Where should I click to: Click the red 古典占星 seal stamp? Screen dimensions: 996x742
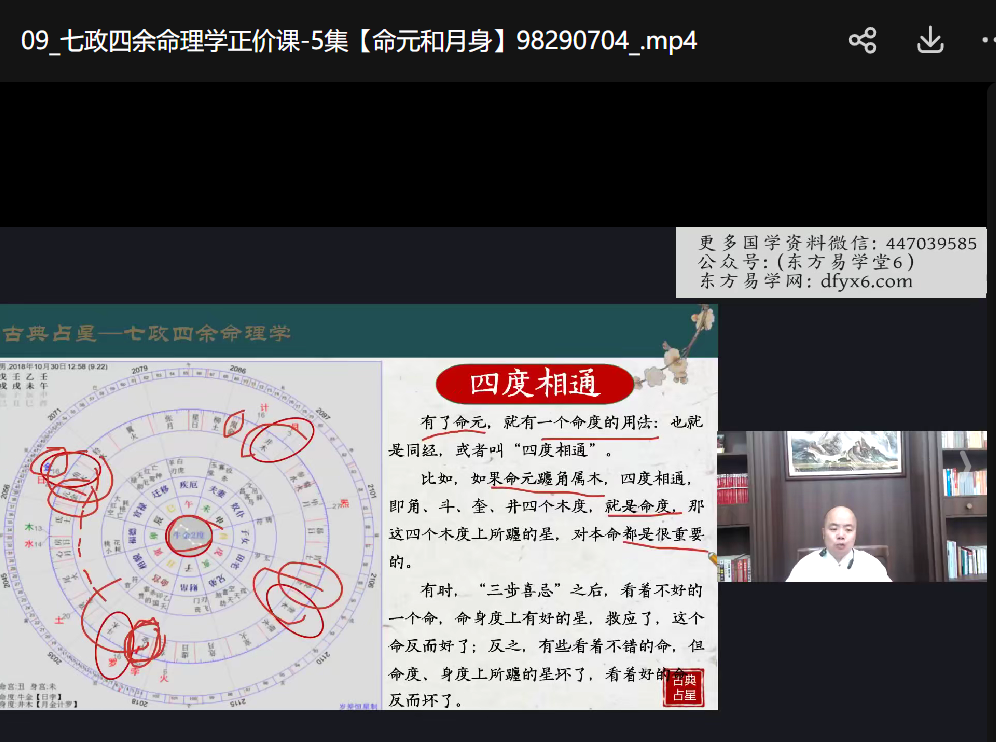click(x=685, y=689)
